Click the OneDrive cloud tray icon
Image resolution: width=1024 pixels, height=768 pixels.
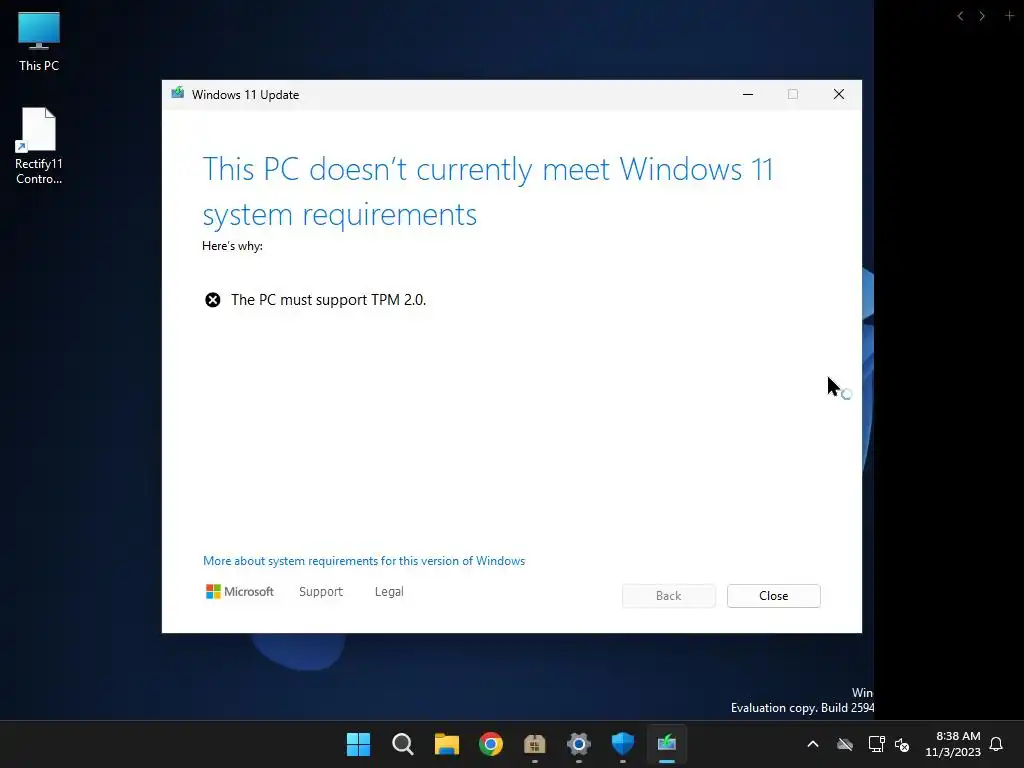pos(845,744)
